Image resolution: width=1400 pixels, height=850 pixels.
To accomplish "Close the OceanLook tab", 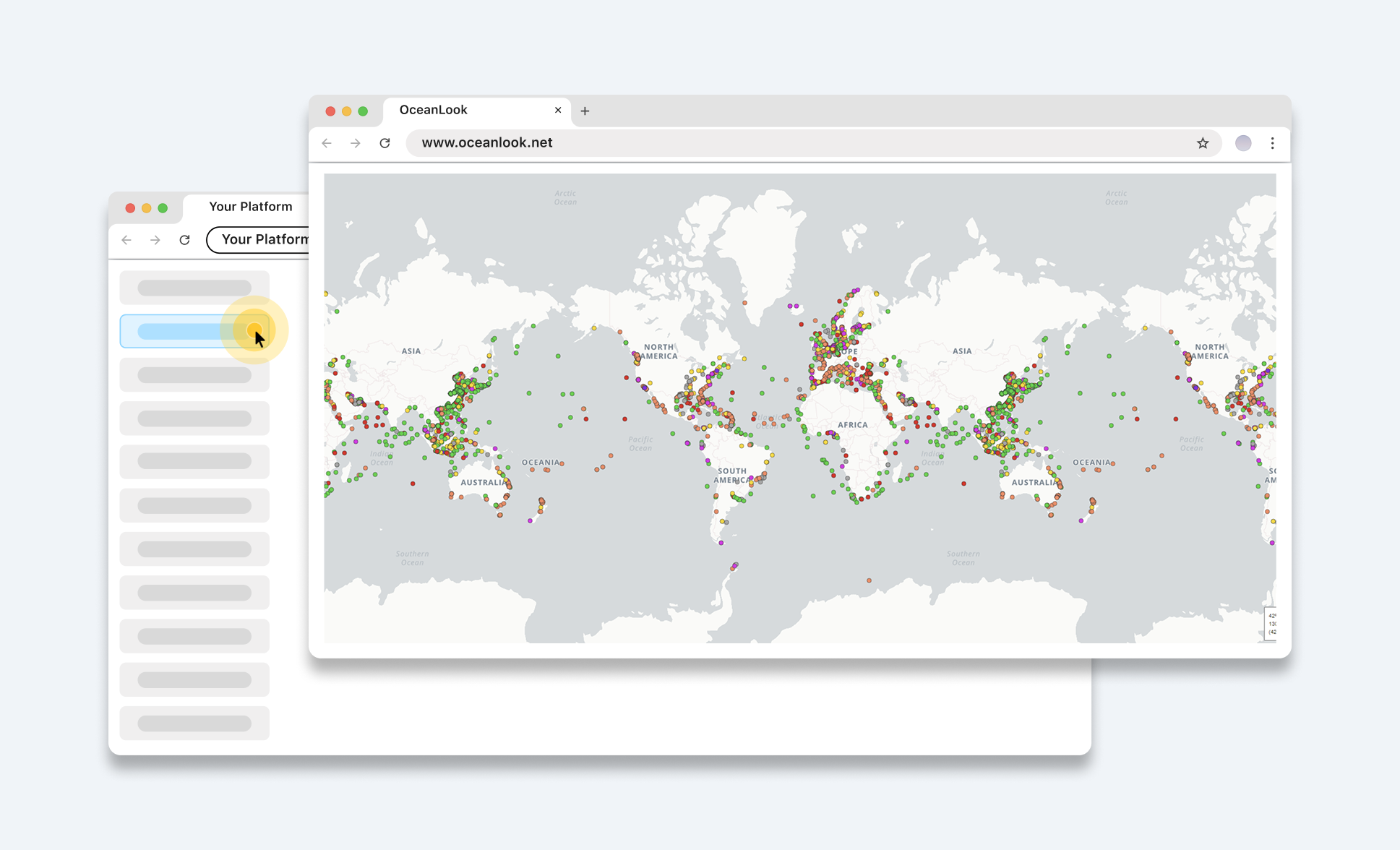I will (x=558, y=110).
